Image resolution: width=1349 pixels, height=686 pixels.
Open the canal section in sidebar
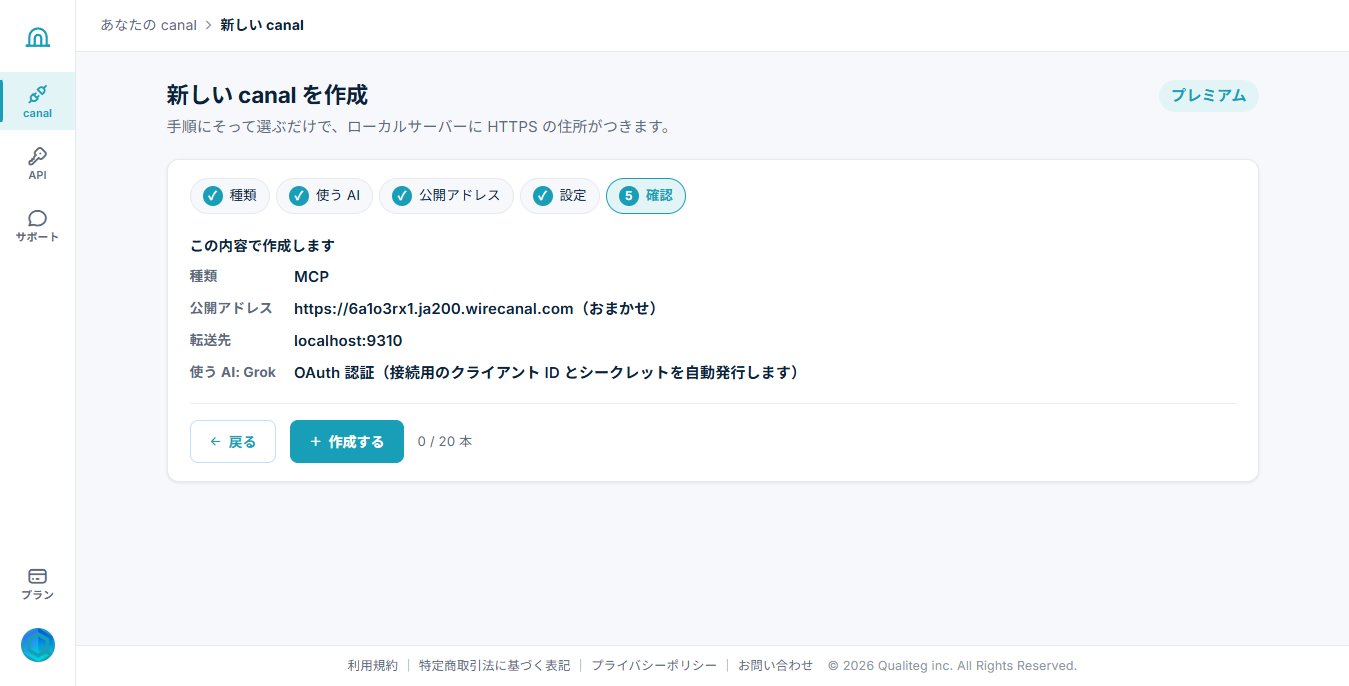pos(37,101)
